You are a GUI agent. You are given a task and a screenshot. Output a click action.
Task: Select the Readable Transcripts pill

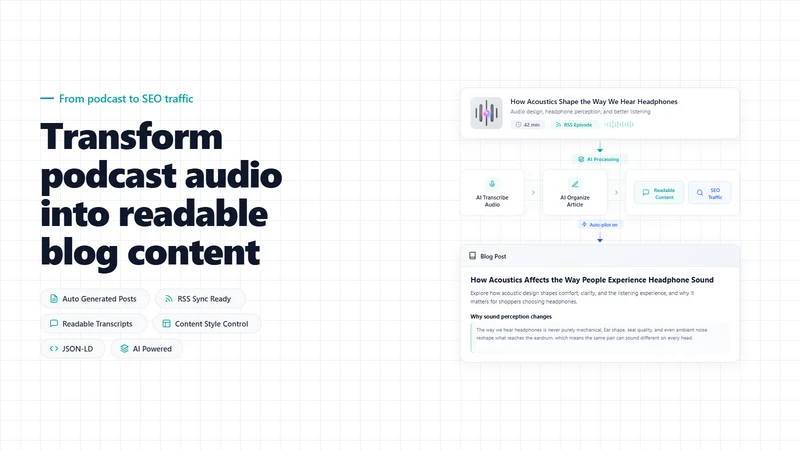click(93, 323)
